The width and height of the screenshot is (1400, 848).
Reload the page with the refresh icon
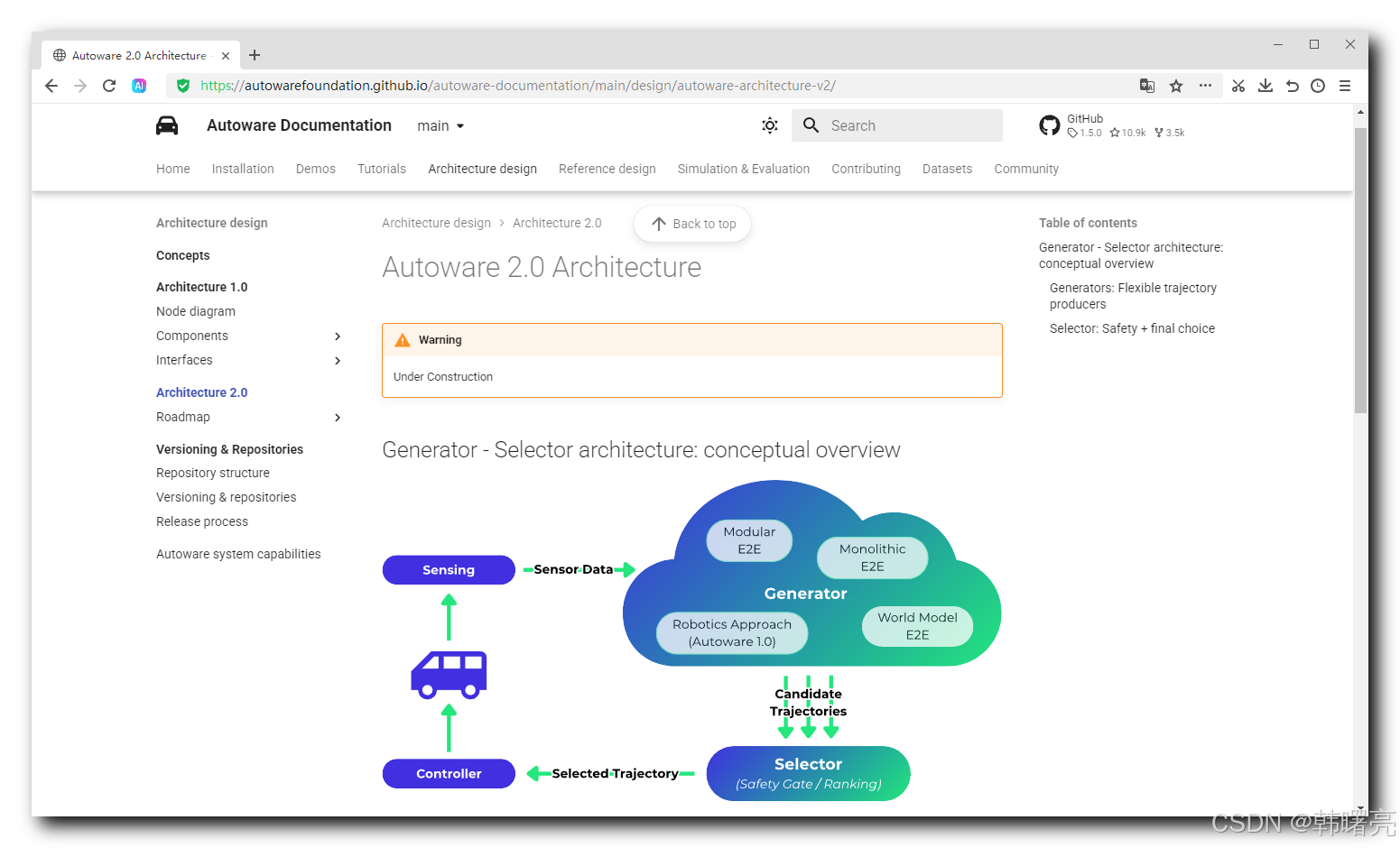(109, 86)
